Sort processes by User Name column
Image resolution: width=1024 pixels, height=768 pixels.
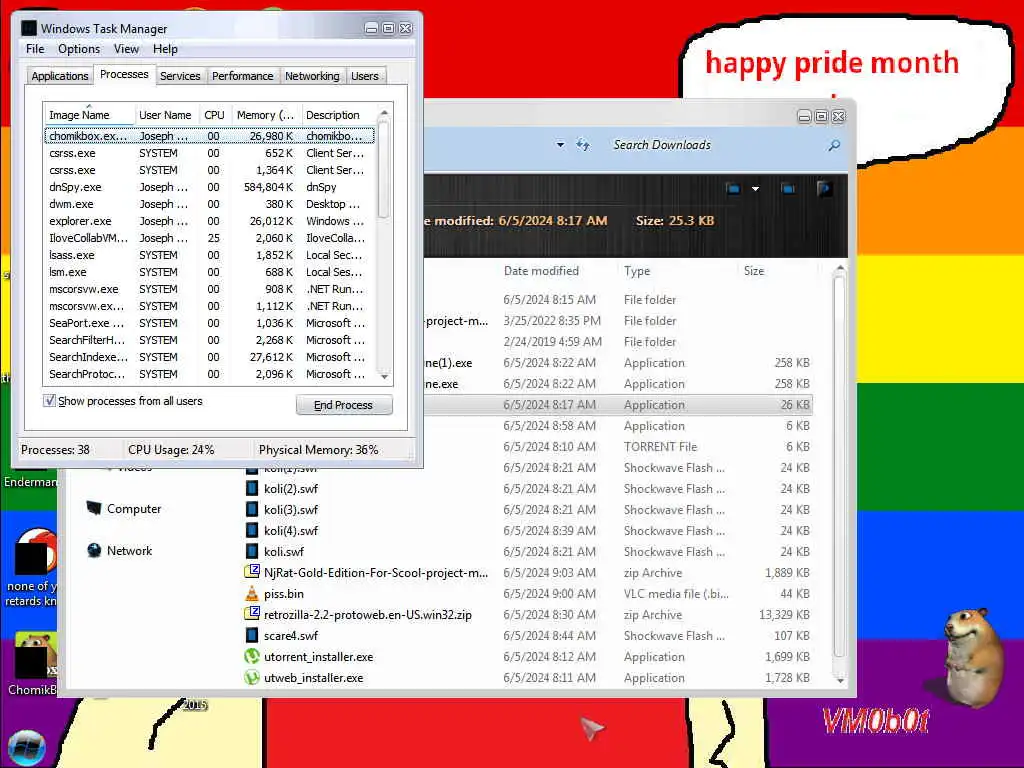[165, 115]
